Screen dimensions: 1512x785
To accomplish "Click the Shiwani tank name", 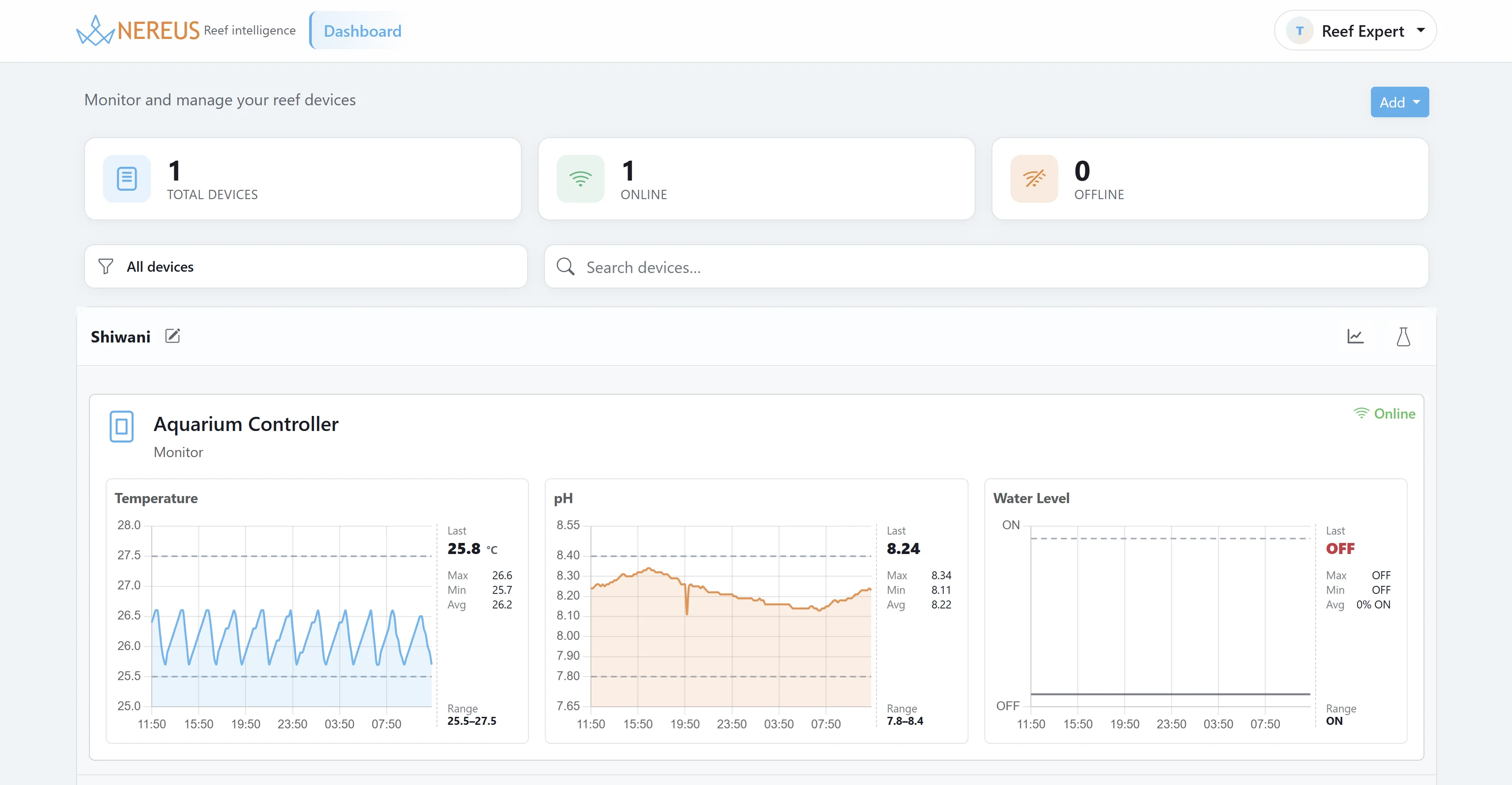I will 120,336.
